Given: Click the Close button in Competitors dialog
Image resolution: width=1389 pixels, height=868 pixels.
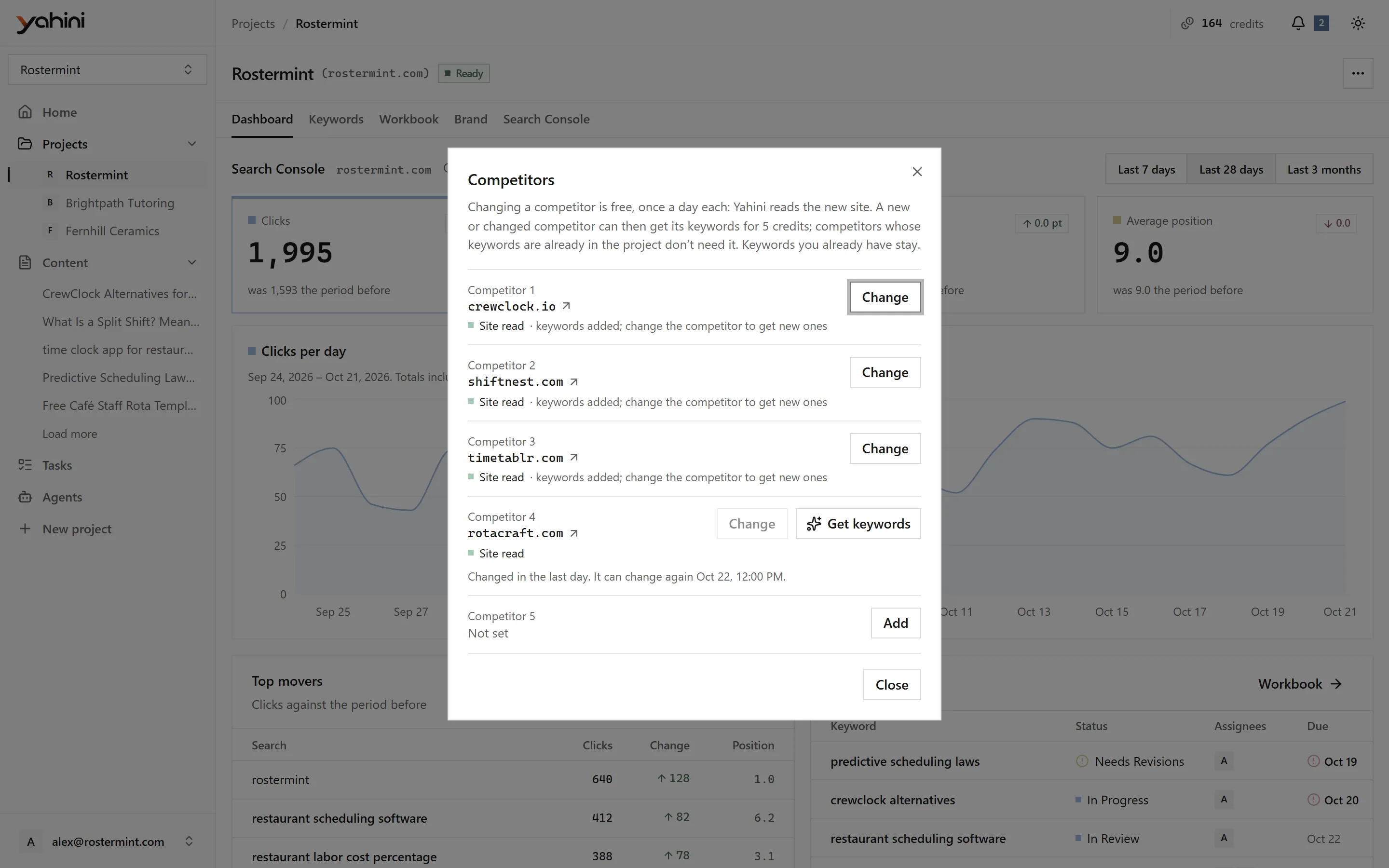Looking at the screenshot, I should (891, 685).
